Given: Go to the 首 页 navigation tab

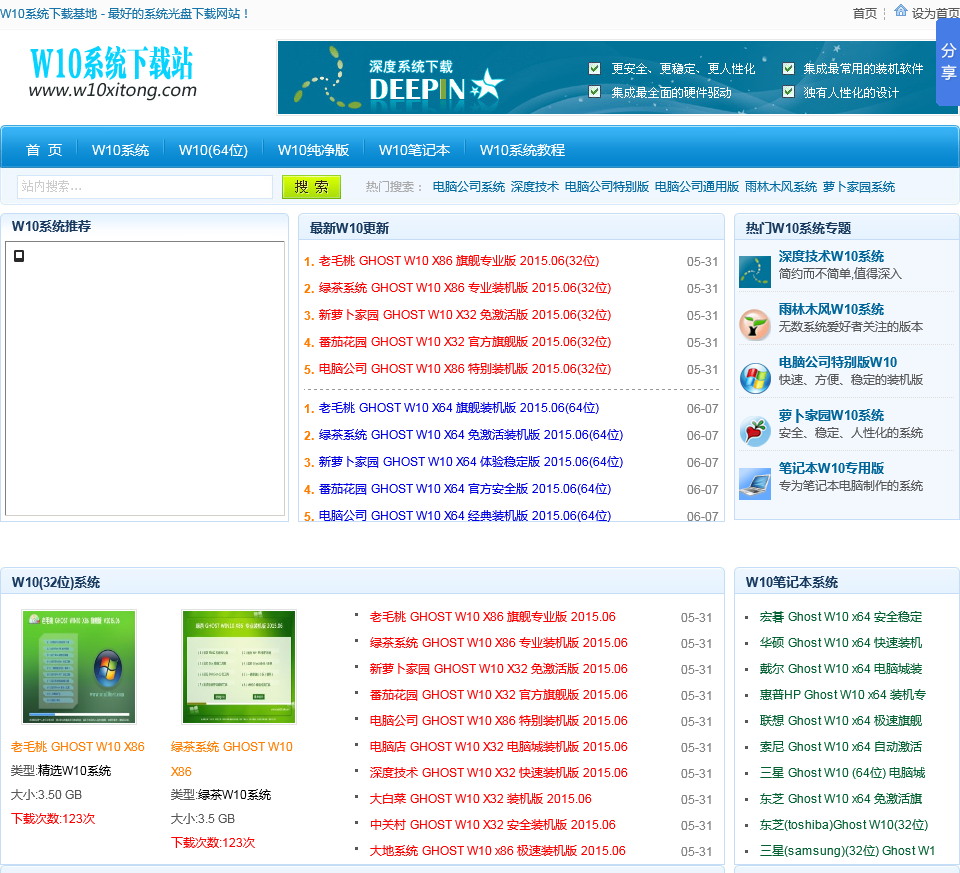Looking at the screenshot, I should [x=44, y=150].
